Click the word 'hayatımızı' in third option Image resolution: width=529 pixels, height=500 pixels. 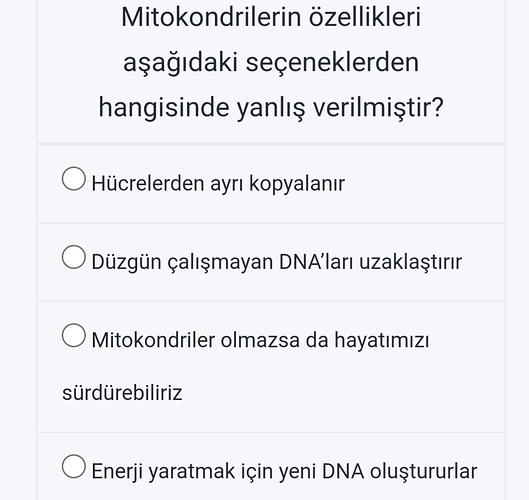pos(382,340)
